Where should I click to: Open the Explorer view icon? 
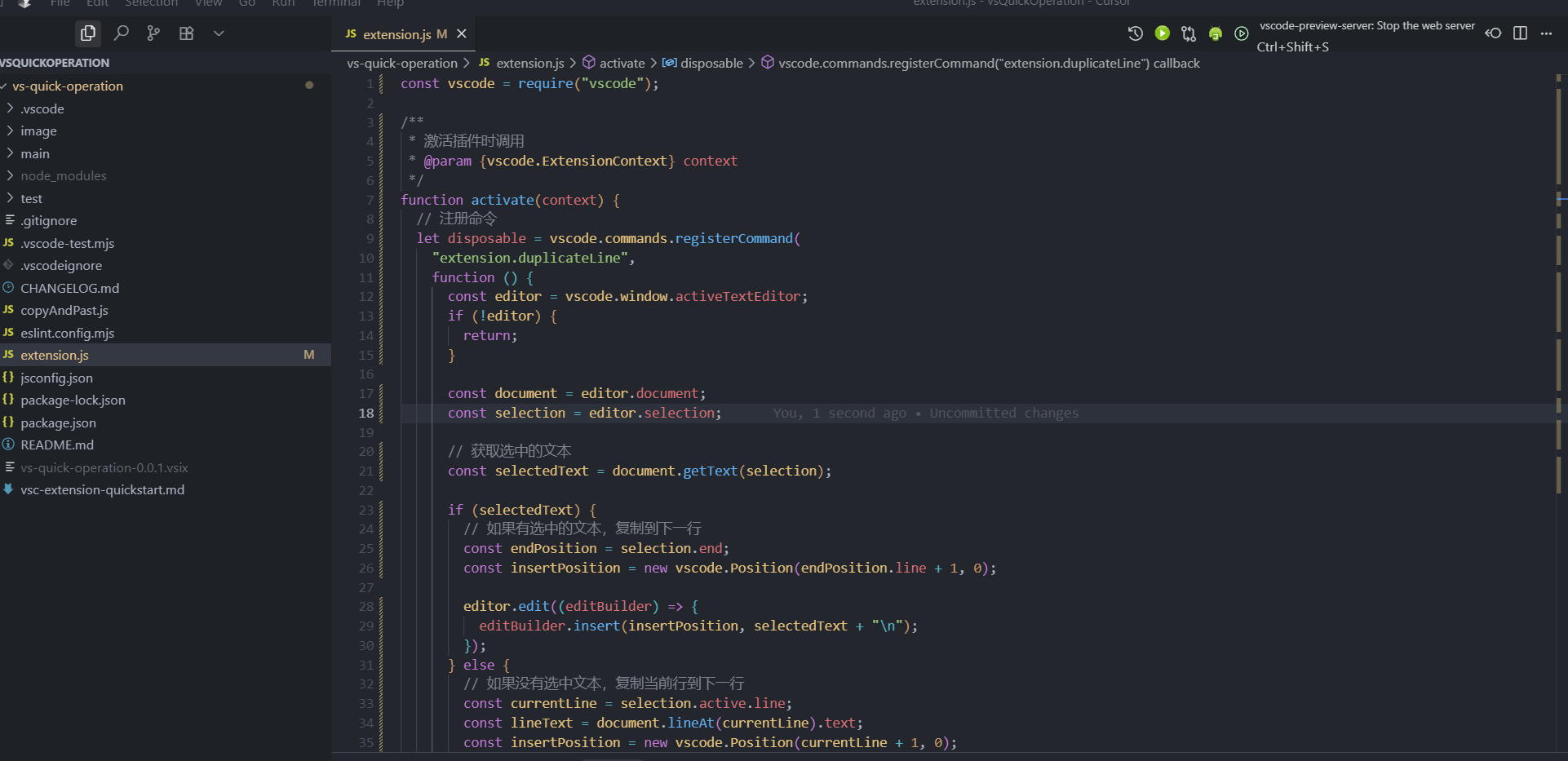88,33
